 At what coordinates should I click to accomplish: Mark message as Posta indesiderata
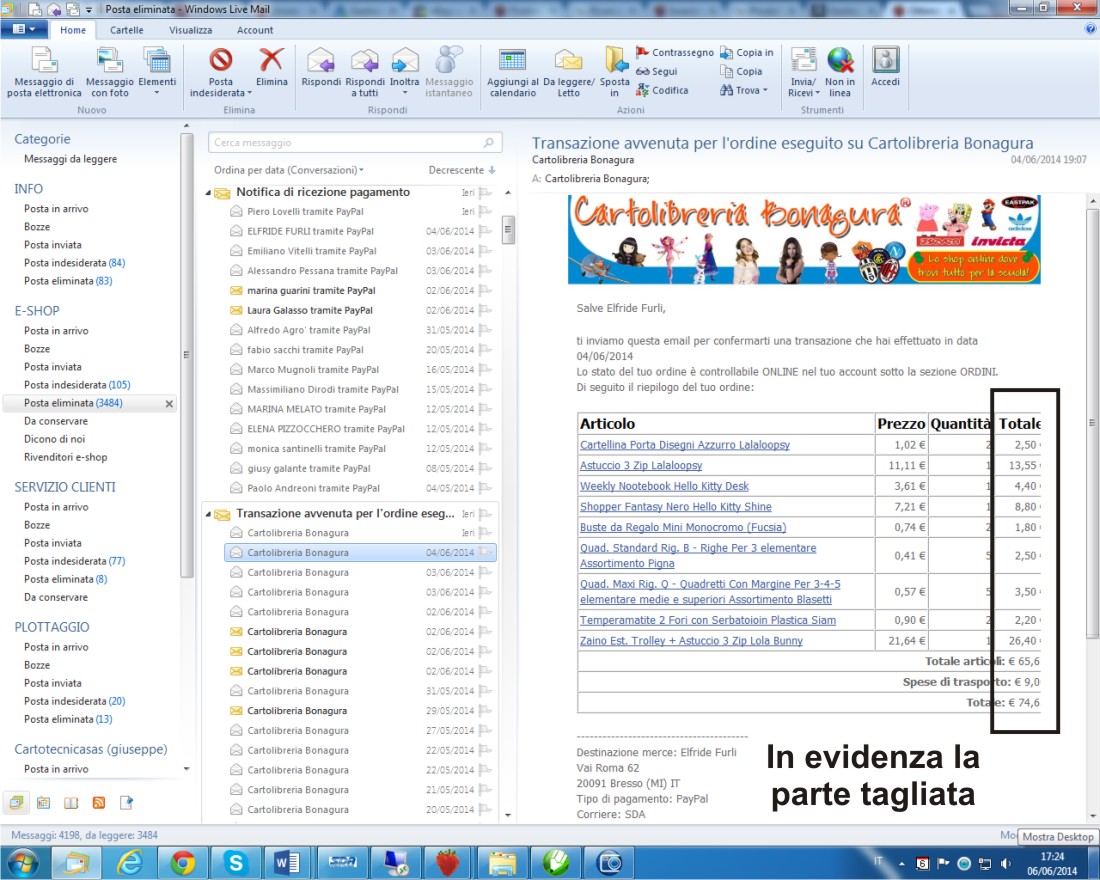220,72
